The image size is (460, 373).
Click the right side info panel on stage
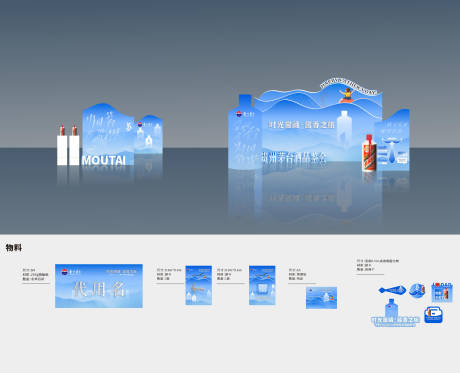pyautogui.click(x=392, y=141)
